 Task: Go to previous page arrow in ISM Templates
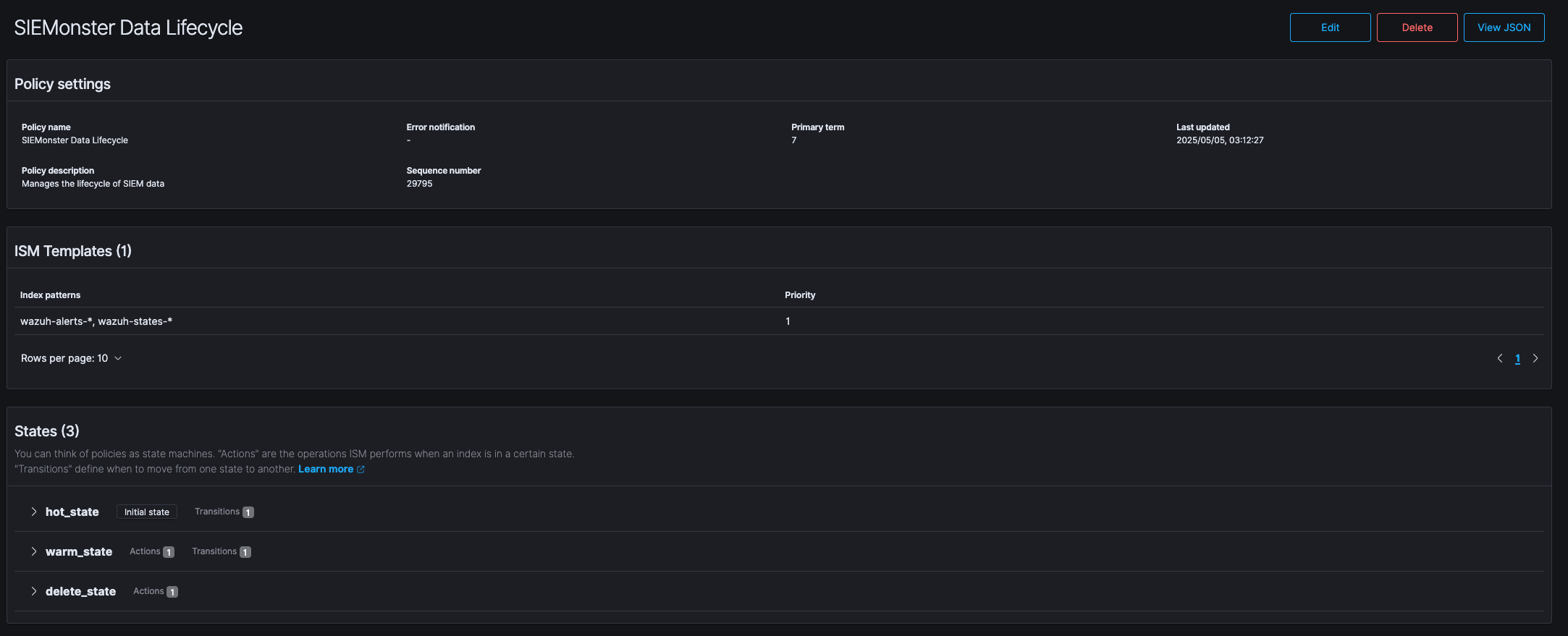click(x=1499, y=358)
